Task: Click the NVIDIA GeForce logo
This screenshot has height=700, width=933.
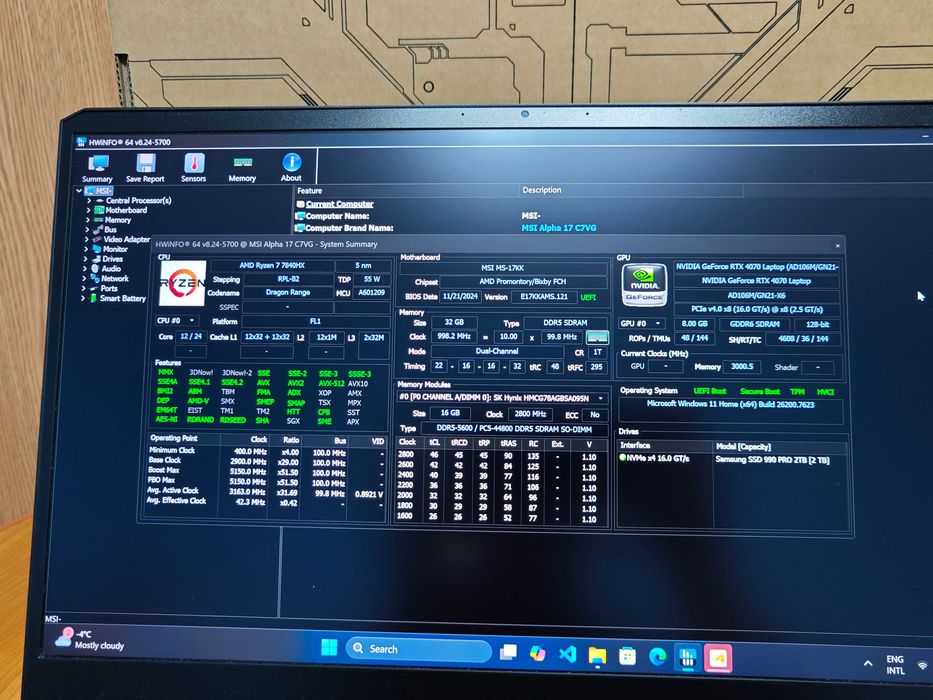Action: (x=644, y=285)
